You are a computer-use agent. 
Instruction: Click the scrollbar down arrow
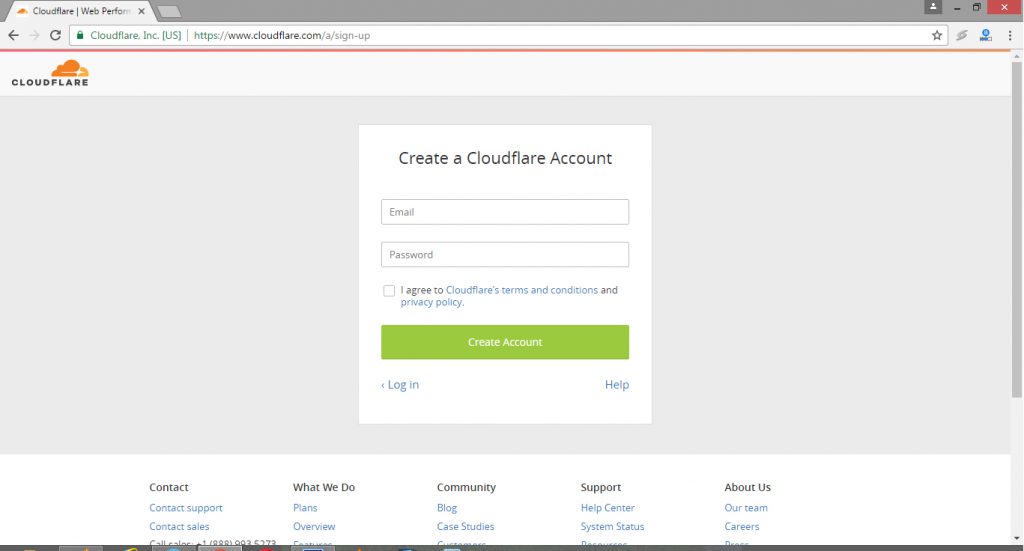pos(1017,538)
